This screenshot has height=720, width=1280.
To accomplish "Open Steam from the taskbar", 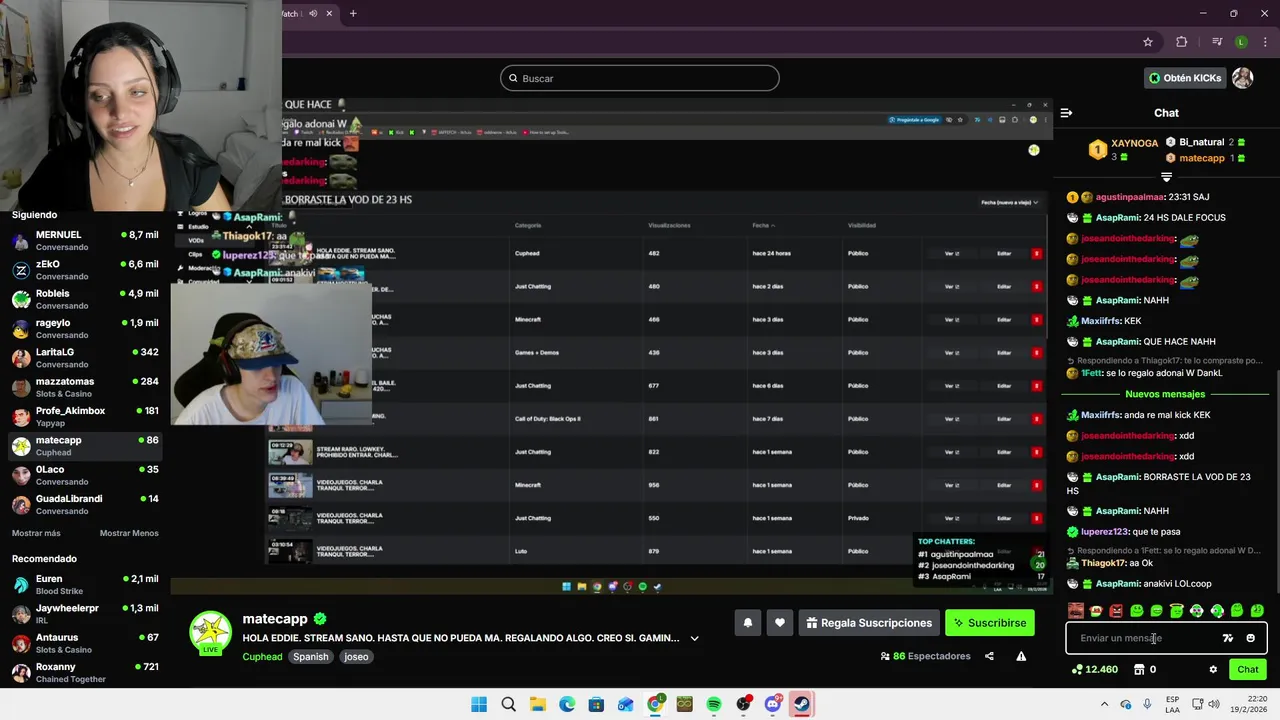I will pyautogui.click(x=802, y=704).
